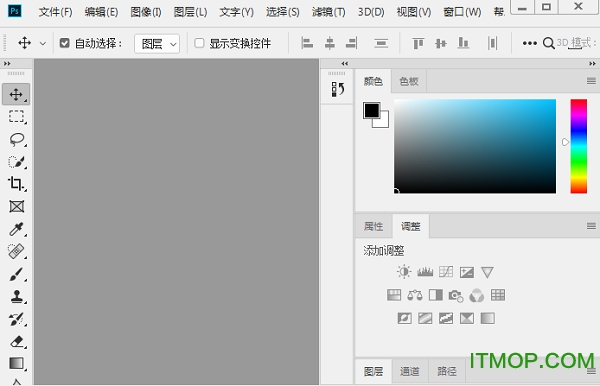Click the rainbow hue slider strip
The width and height of the screenshot is (600, 386).
pos(579,146)
